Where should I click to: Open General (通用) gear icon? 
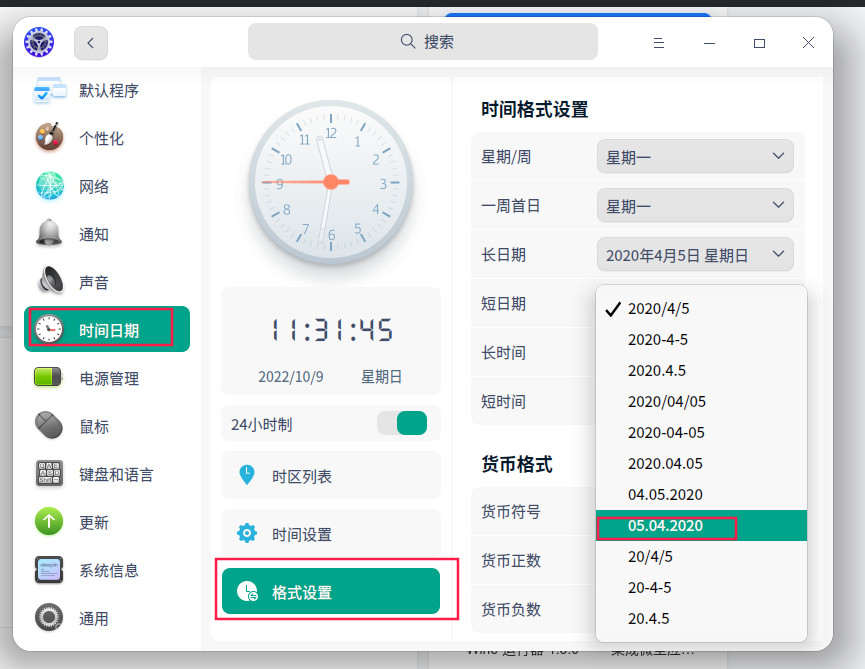coord(50,618)
